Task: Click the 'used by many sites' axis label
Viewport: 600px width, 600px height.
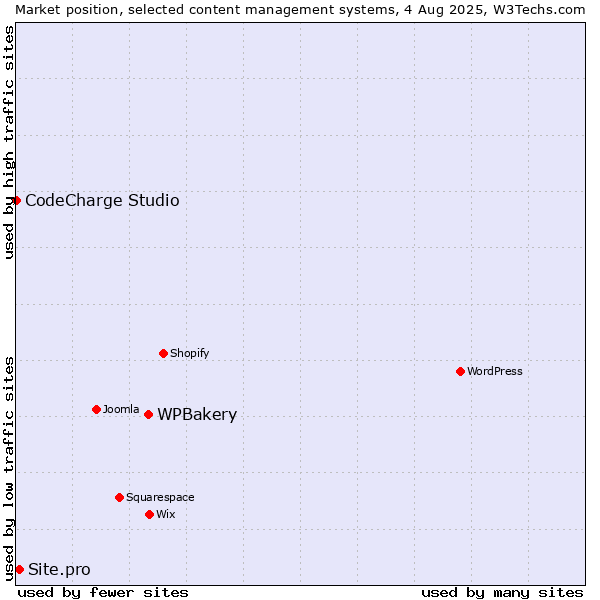Action: click(502, 593)
